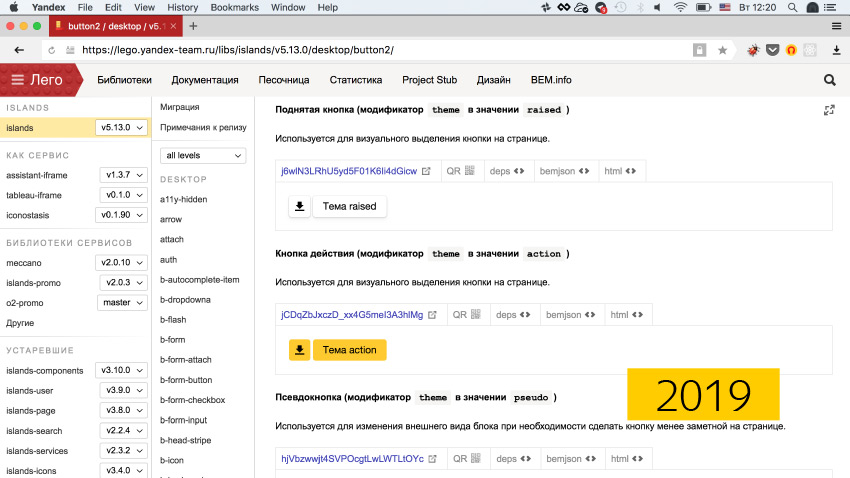Open macOS Spotlight search icon
850x478 pixels.
coord(793,8)
